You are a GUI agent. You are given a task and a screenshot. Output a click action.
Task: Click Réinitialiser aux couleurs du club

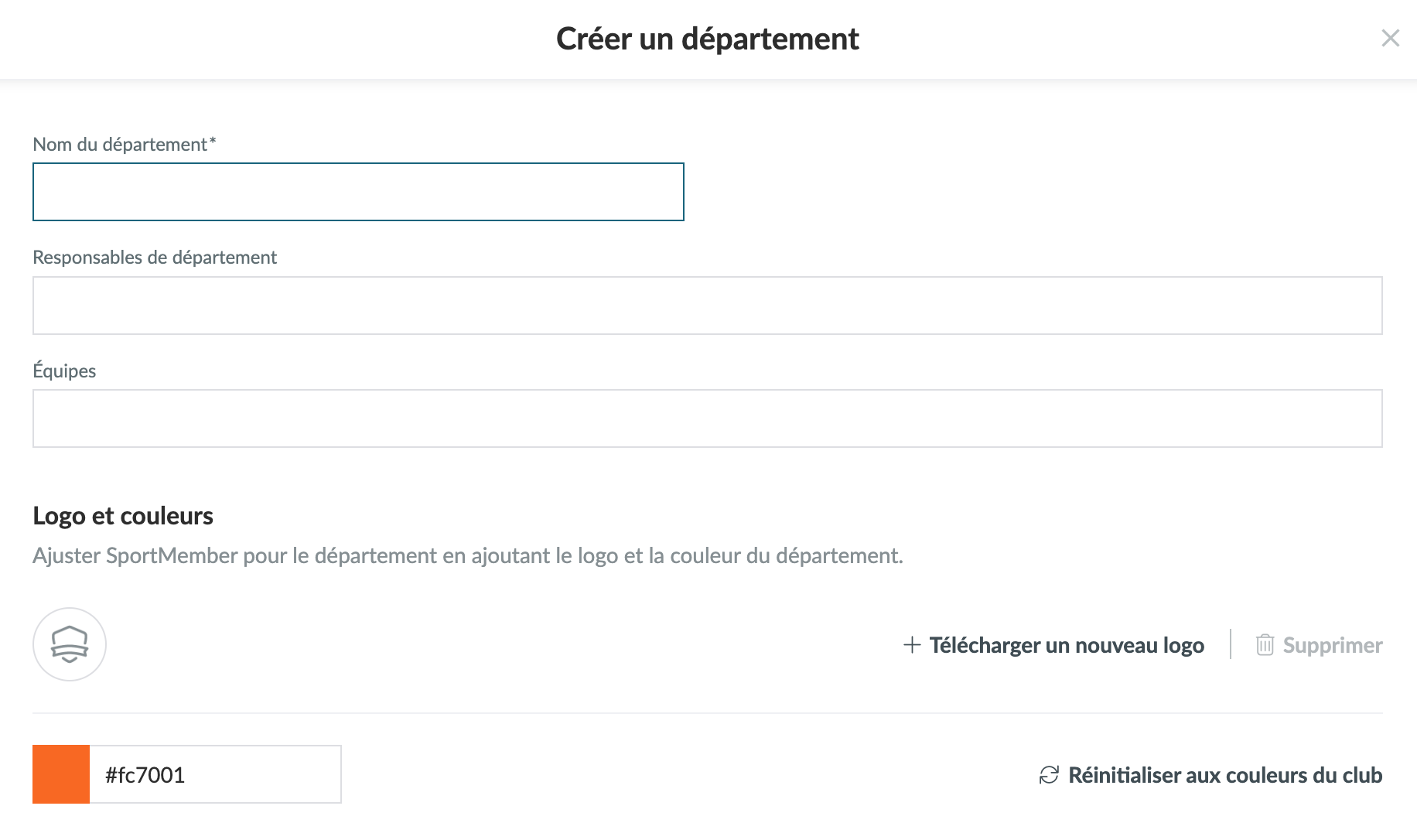(1225, 775)
